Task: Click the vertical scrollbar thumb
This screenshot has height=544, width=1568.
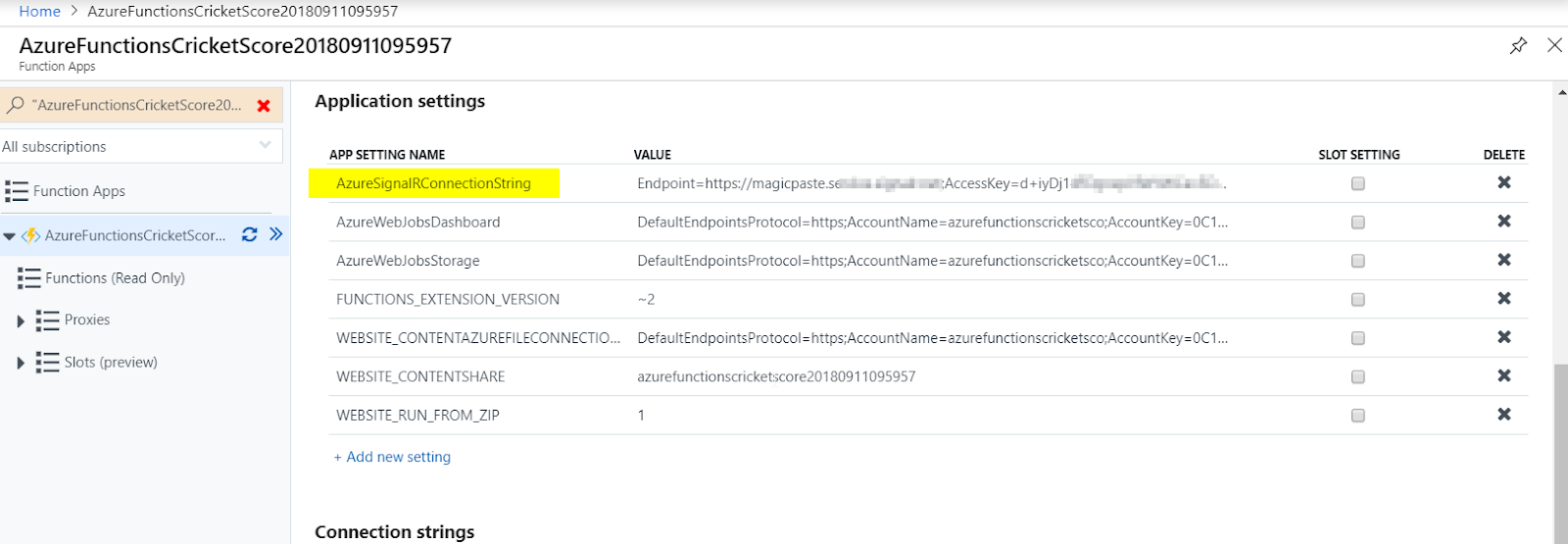Action: tap(1560, 453)
